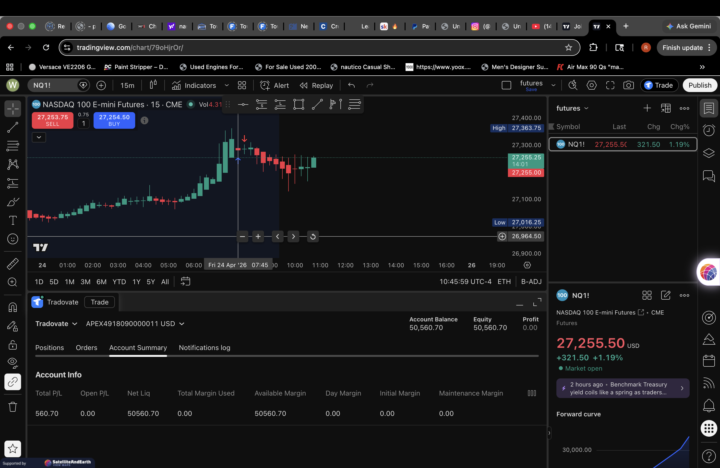This screenshot has height=468, width=720.
Task: Set the date range to YTD
Action: point(119,282)
